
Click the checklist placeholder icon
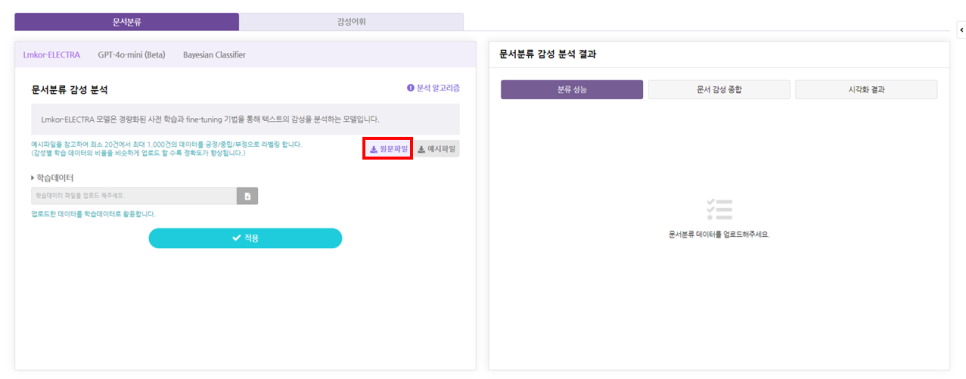(x=720, y=210)
